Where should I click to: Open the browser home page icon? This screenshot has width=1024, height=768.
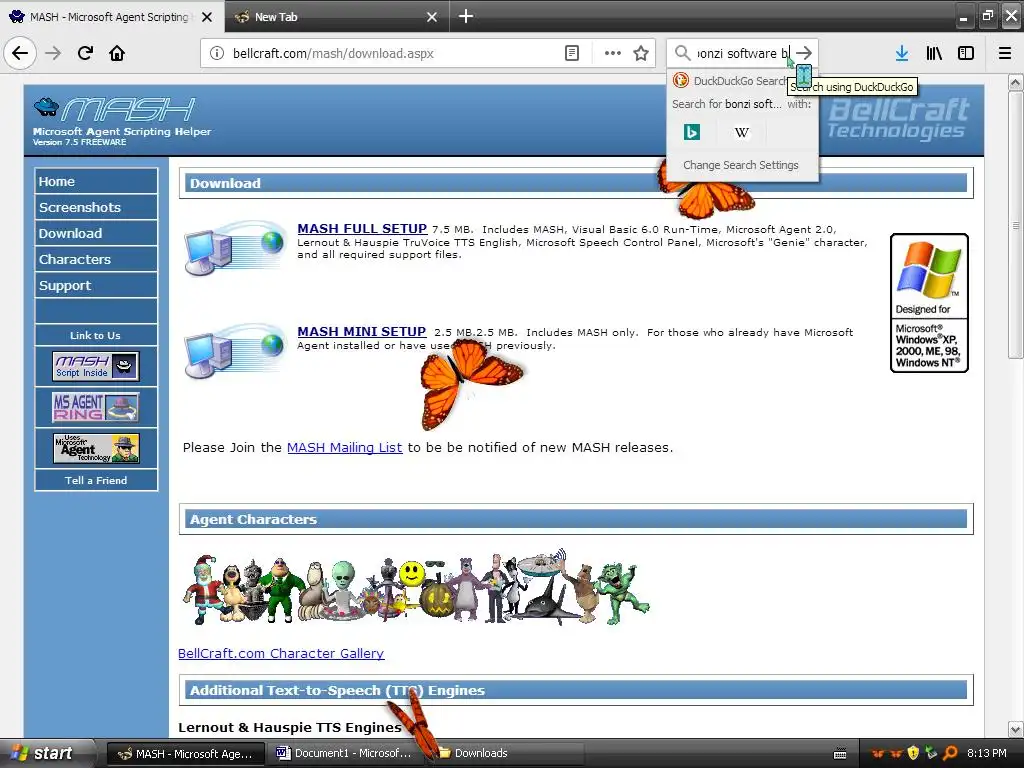click(117, 53)
